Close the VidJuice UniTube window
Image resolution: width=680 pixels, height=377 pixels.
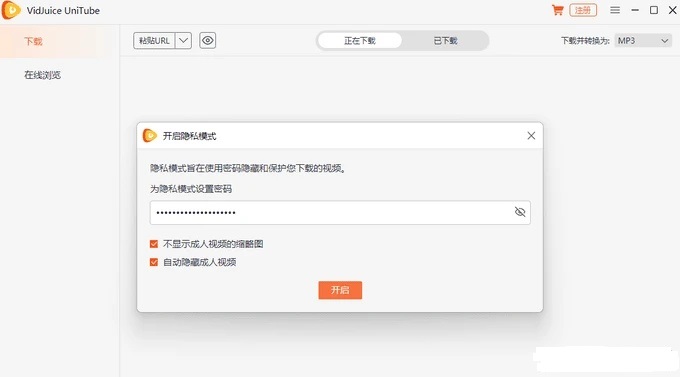[673, 10]
